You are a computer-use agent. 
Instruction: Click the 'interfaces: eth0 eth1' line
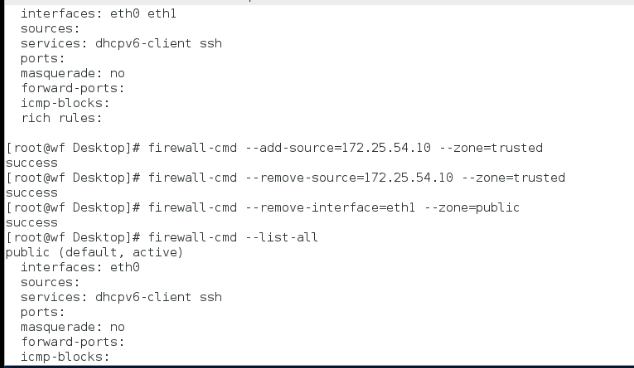pyautogui.click(x=99, y=14)
